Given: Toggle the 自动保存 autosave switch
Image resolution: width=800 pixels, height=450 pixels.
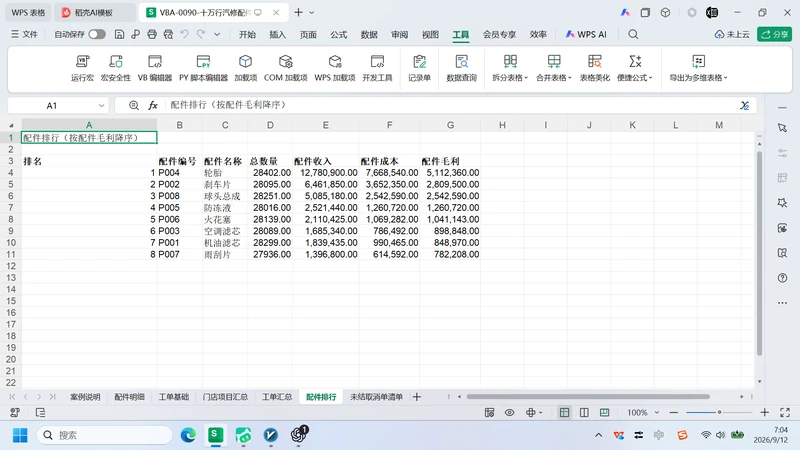Looking at the screenshot, I should (x=97, y=34).
